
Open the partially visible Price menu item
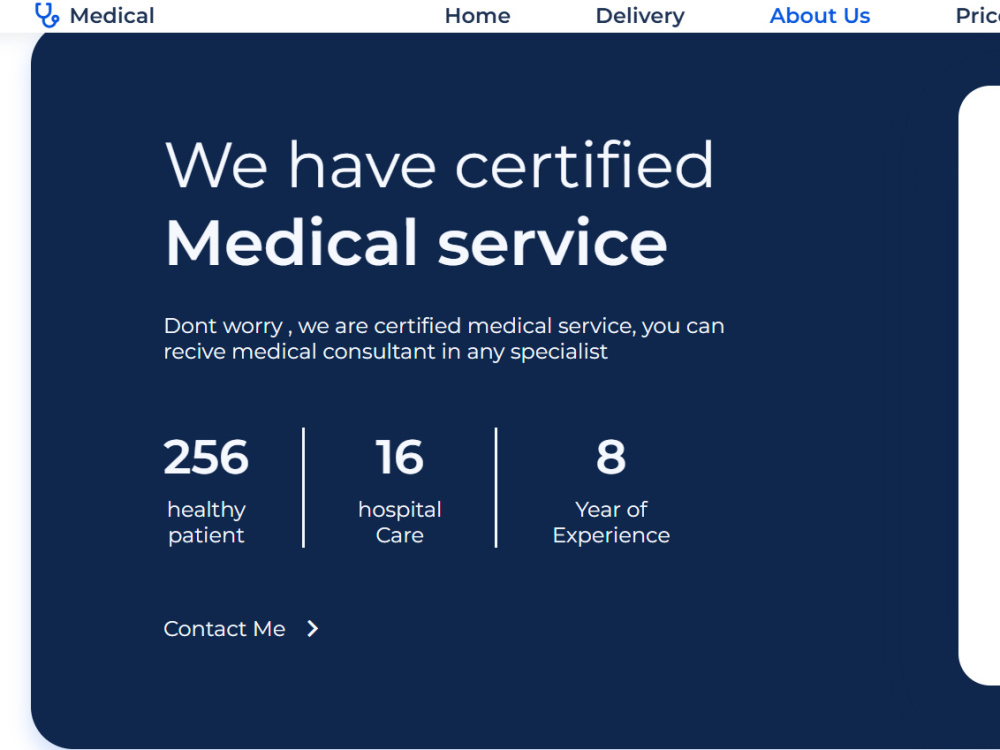tap(977, 16)
